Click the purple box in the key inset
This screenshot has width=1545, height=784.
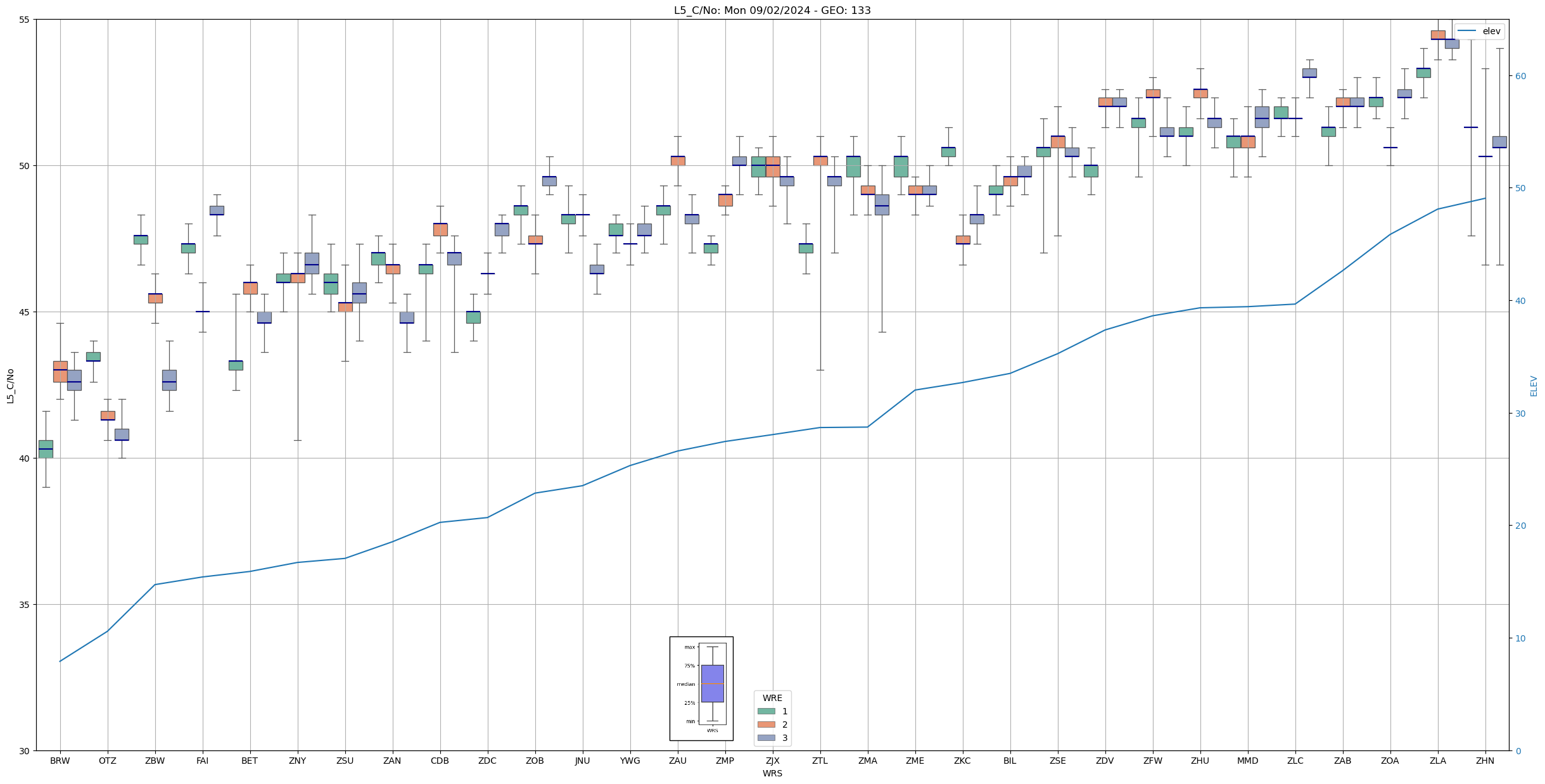pos(712,683)
